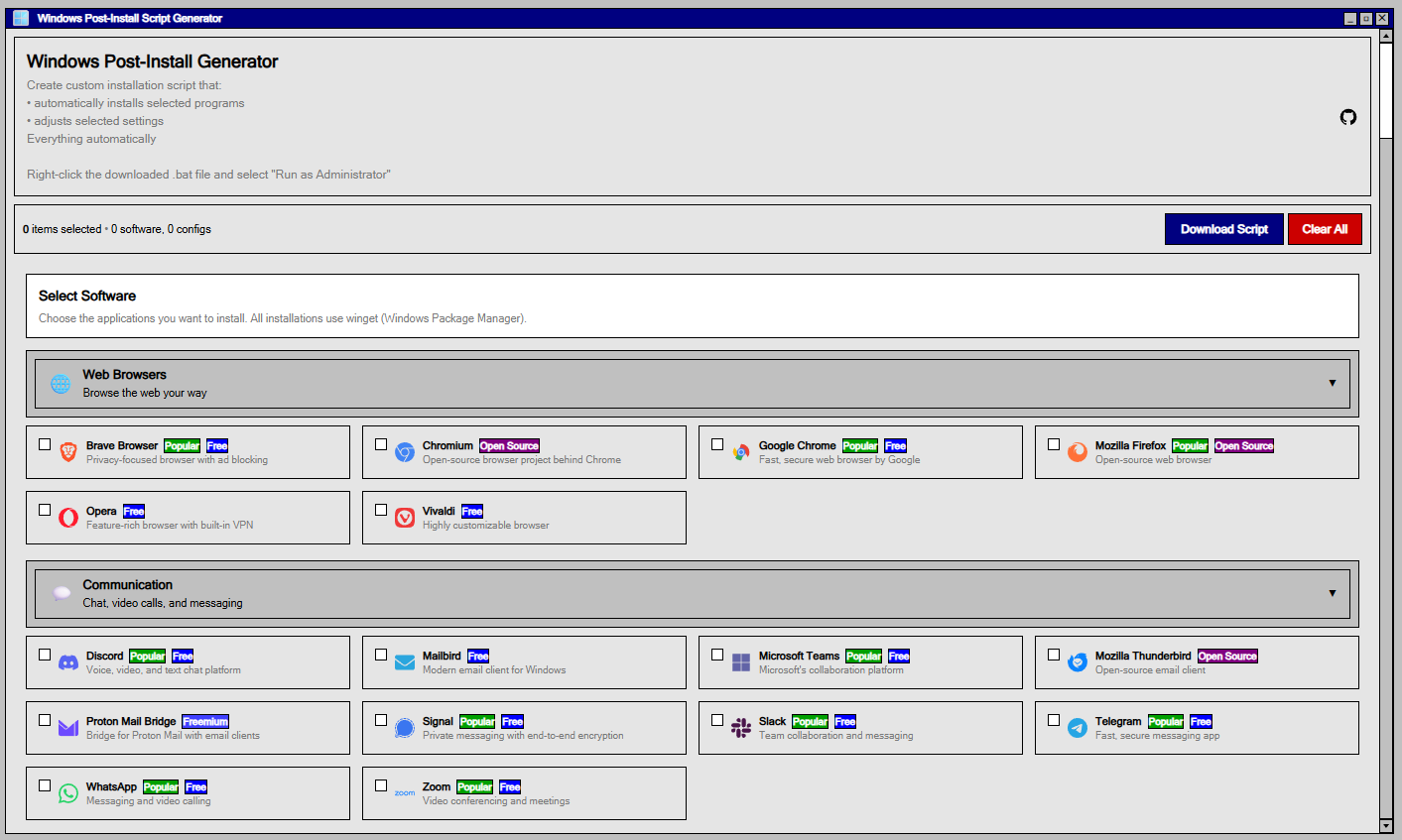Screen dimensions: 1402x840
Task: Click the Brave Browser lion icon
Action: [66, 452]
